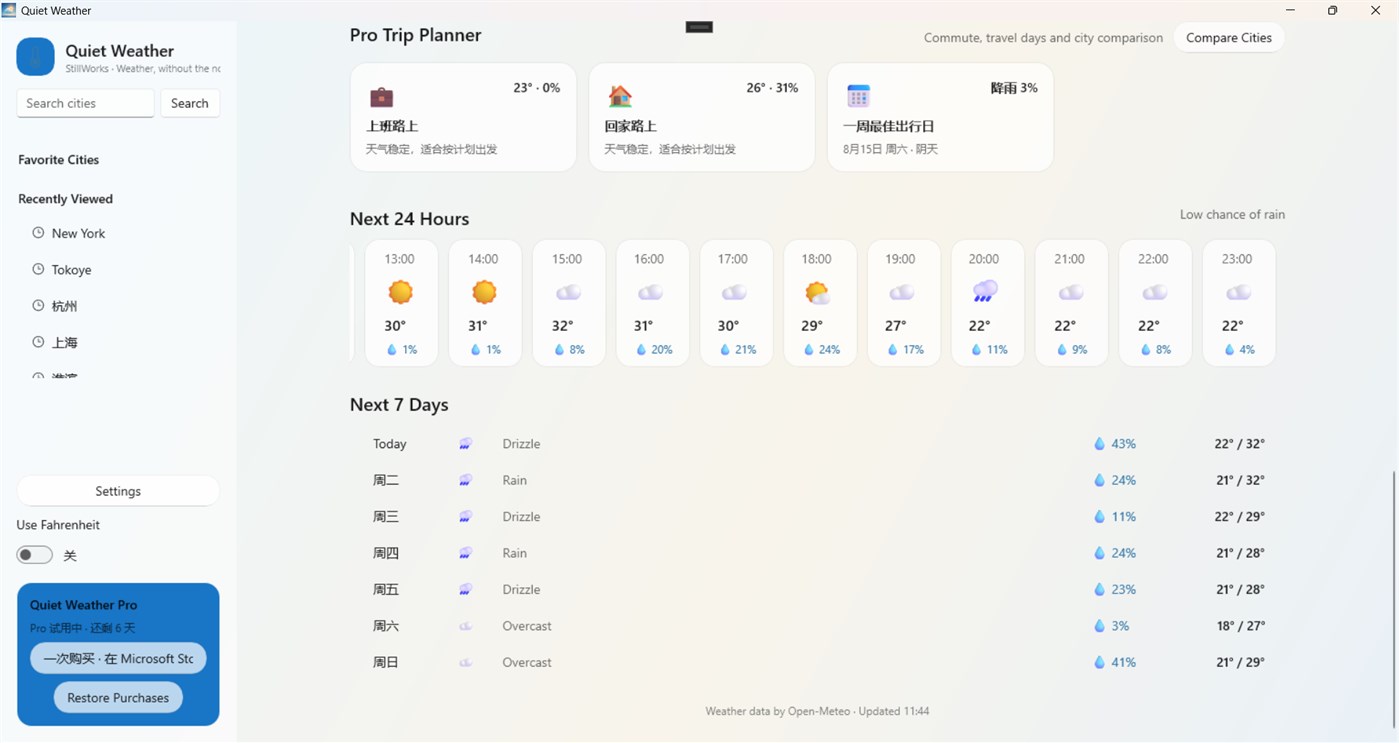Open the 回家路上 trip card
This screenshot has width=1399, height=743.
702,117
